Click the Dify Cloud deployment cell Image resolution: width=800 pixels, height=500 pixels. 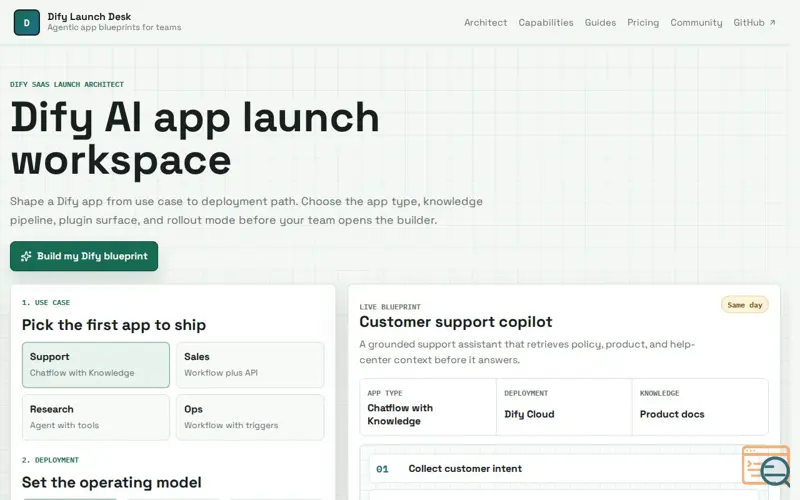tap(564, 407)
